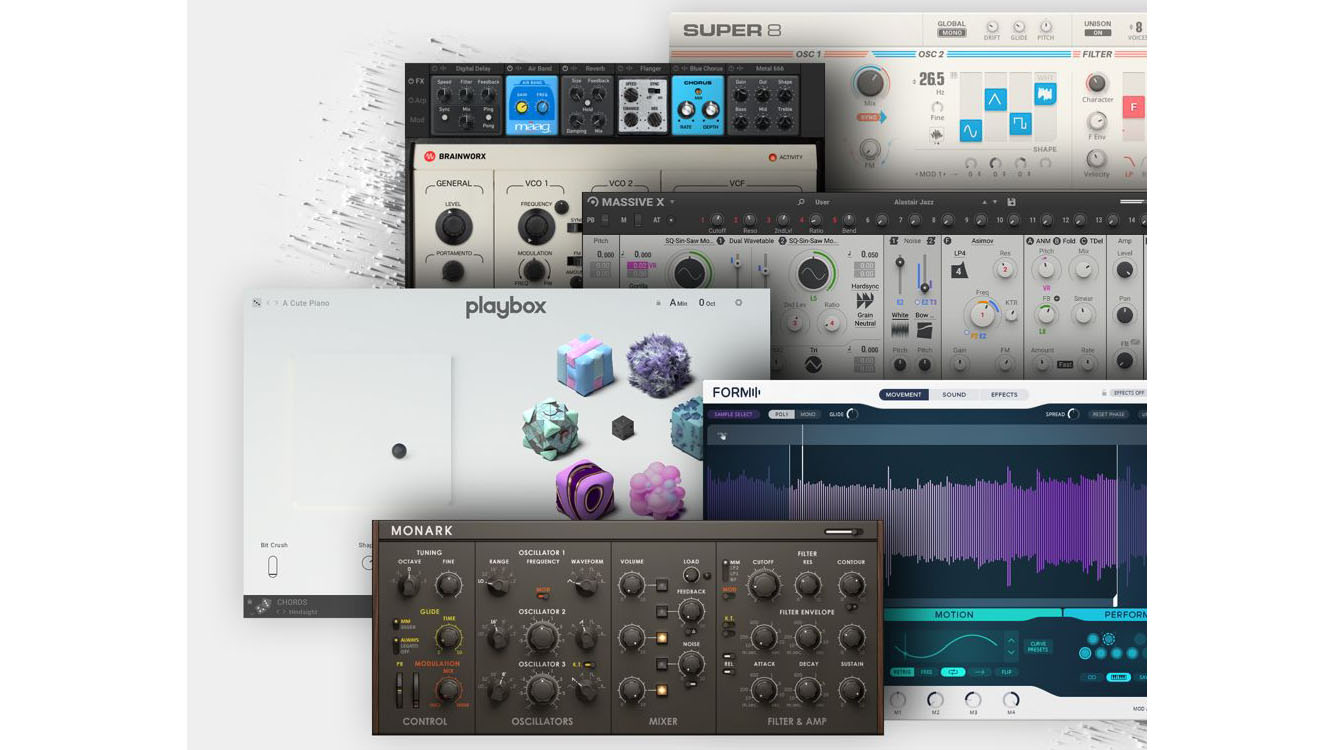Open the A Min key selector in Playbox
The height and width of the screenshot is (750, 1333).
(679, 303)
